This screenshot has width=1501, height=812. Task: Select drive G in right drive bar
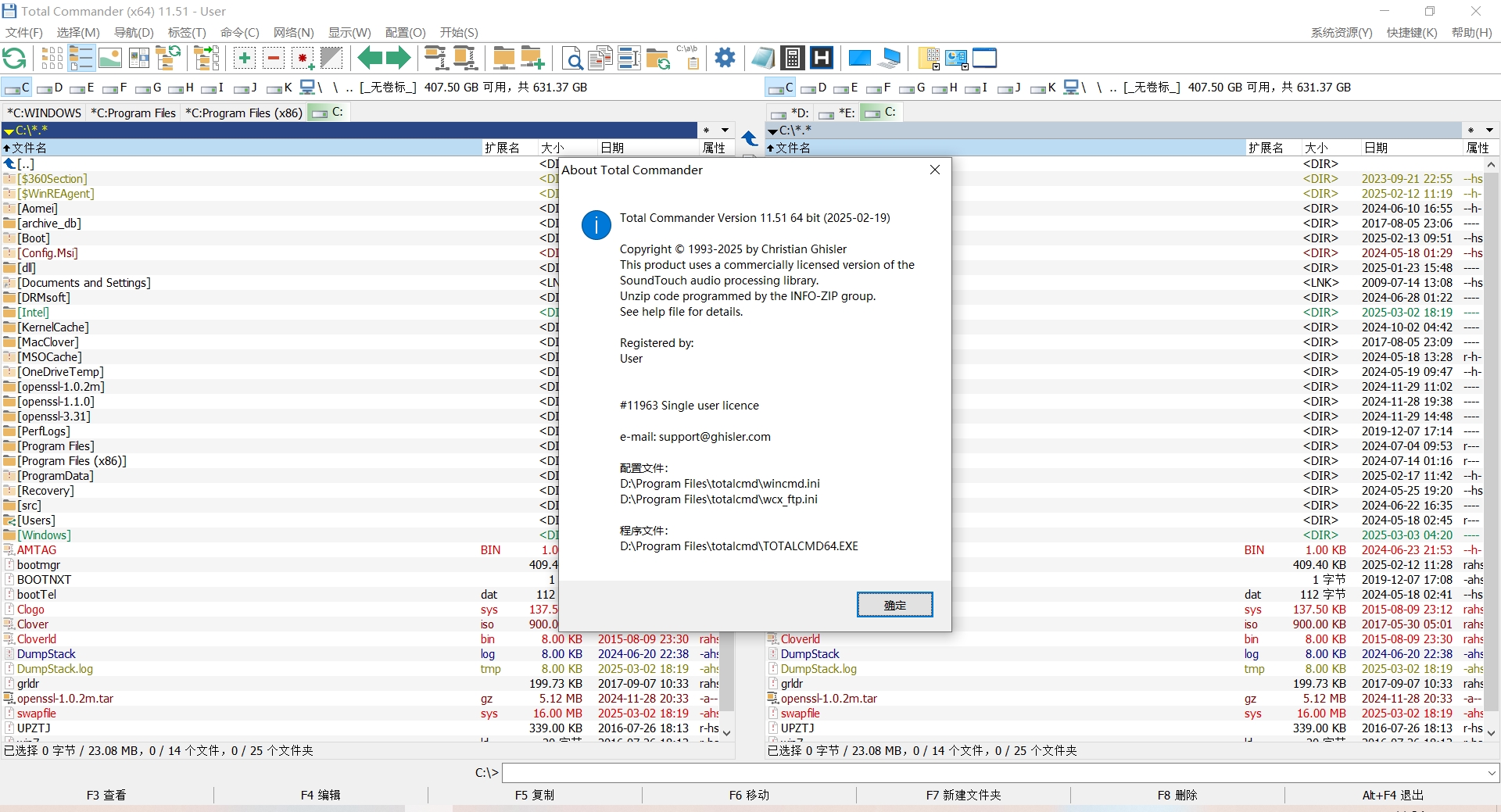click(x=912, y=88)
